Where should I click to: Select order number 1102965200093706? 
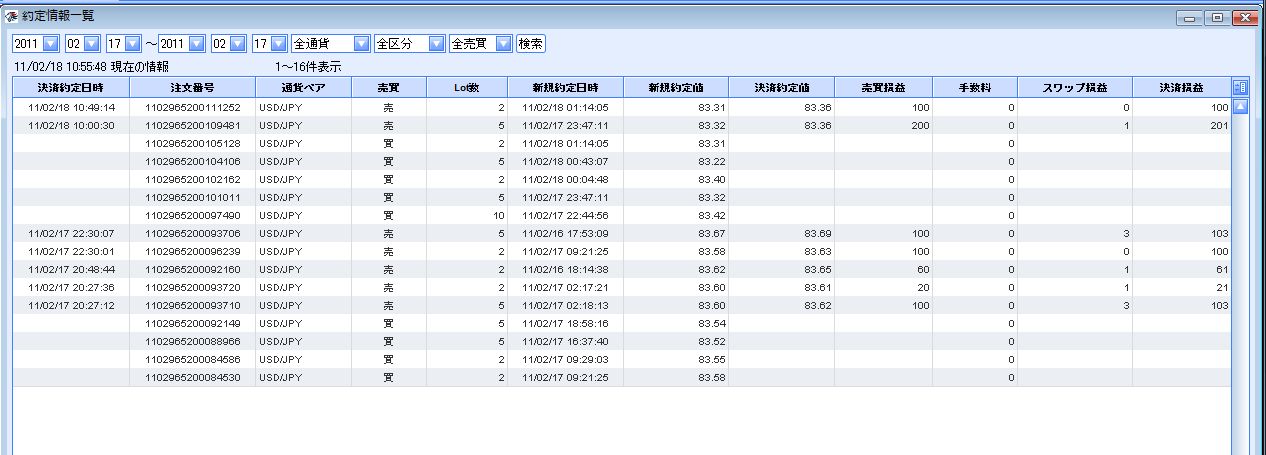coord(193,233)
